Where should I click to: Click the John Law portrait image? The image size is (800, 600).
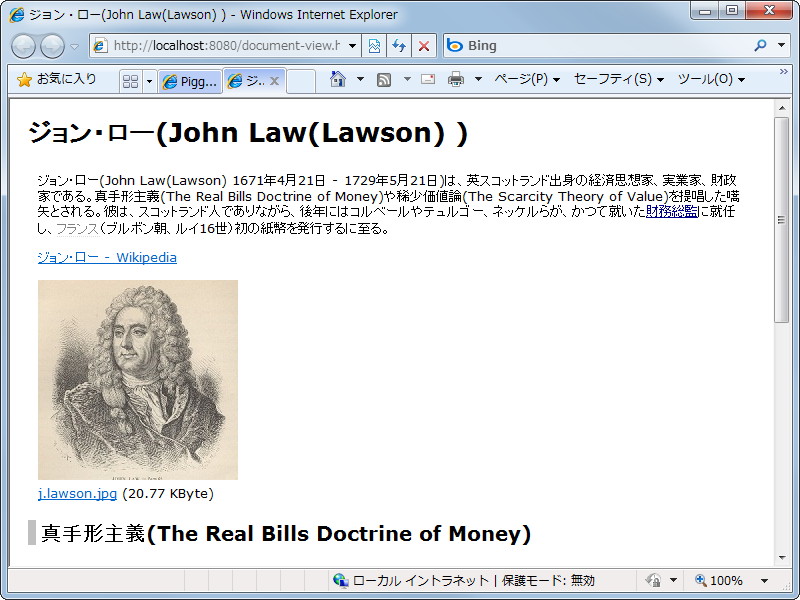(x=138, y=380)
